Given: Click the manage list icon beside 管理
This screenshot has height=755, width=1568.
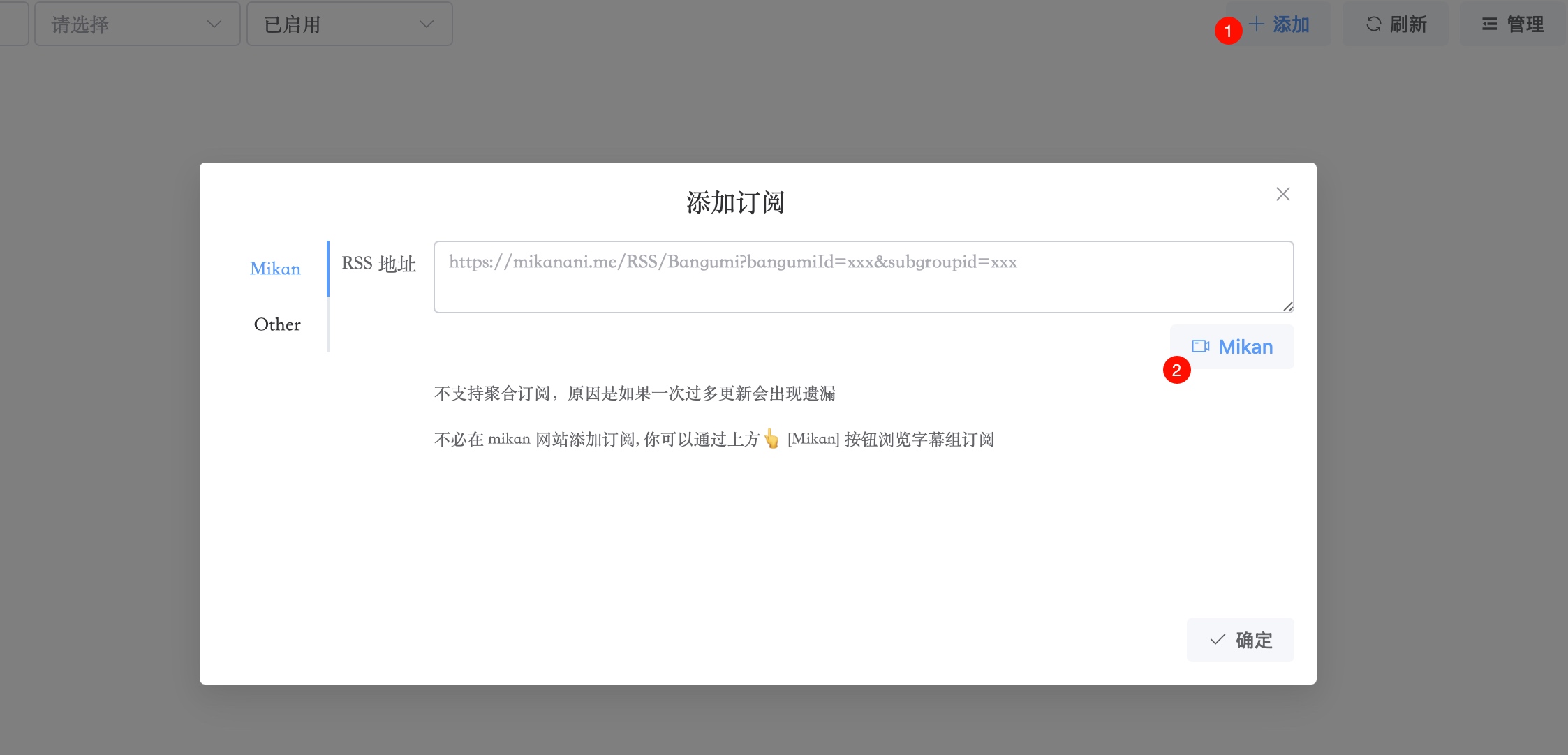Looking at the screenshot, I should pos(1488,24).
